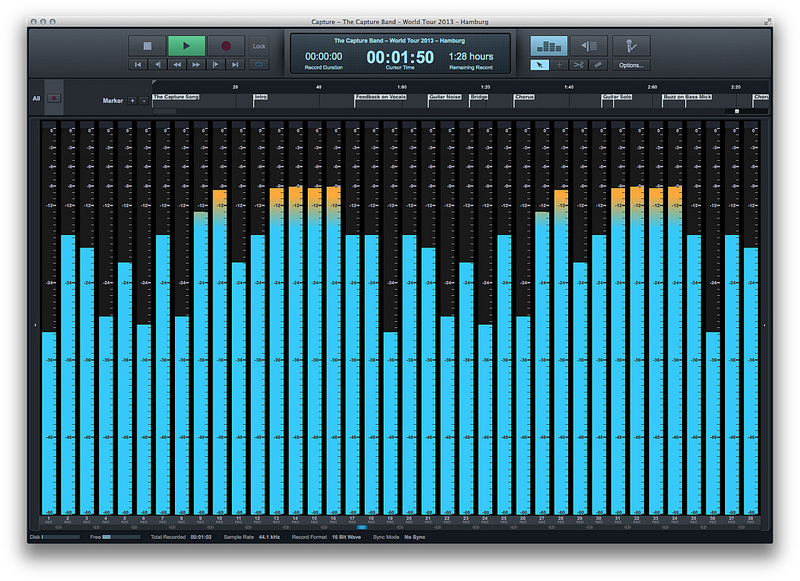Select the Chorus marker
Screen dimensions: 800x581
tap(524, 96)
